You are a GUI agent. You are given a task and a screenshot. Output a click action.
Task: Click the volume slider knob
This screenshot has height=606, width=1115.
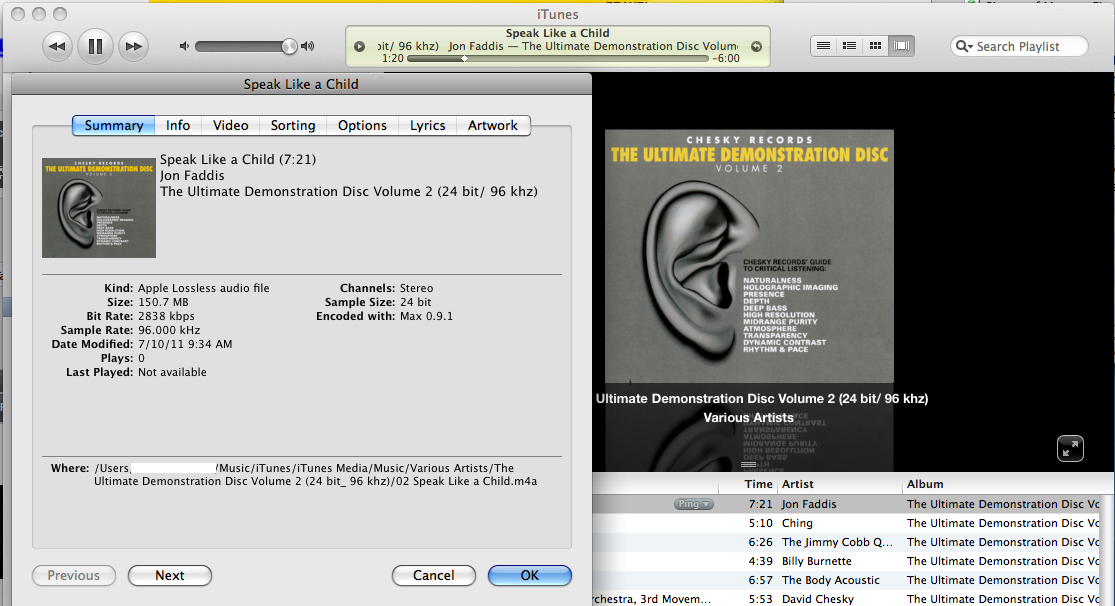[x=289, y=46]
